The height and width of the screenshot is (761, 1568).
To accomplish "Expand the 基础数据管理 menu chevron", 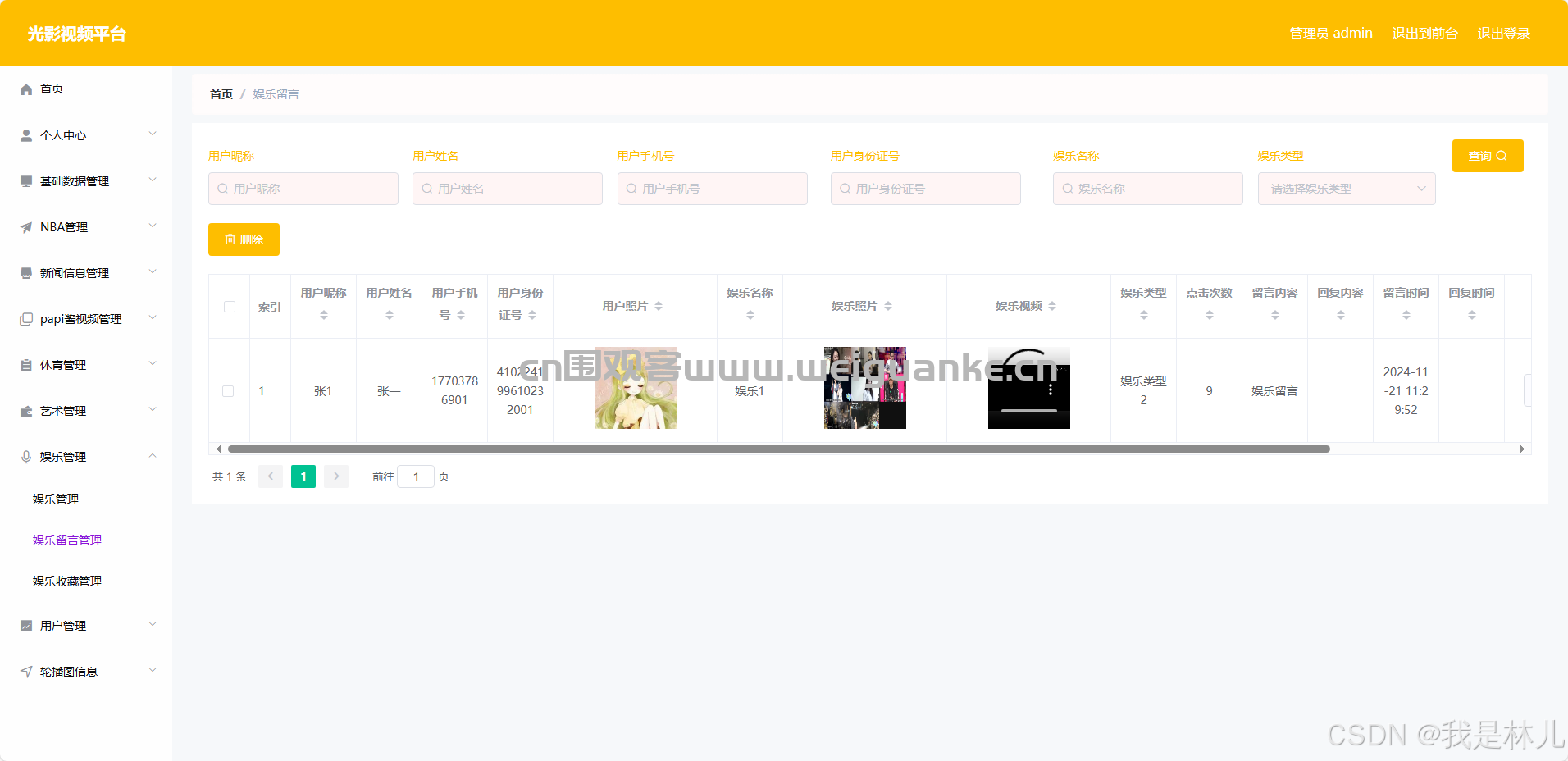I will [153, 180].
